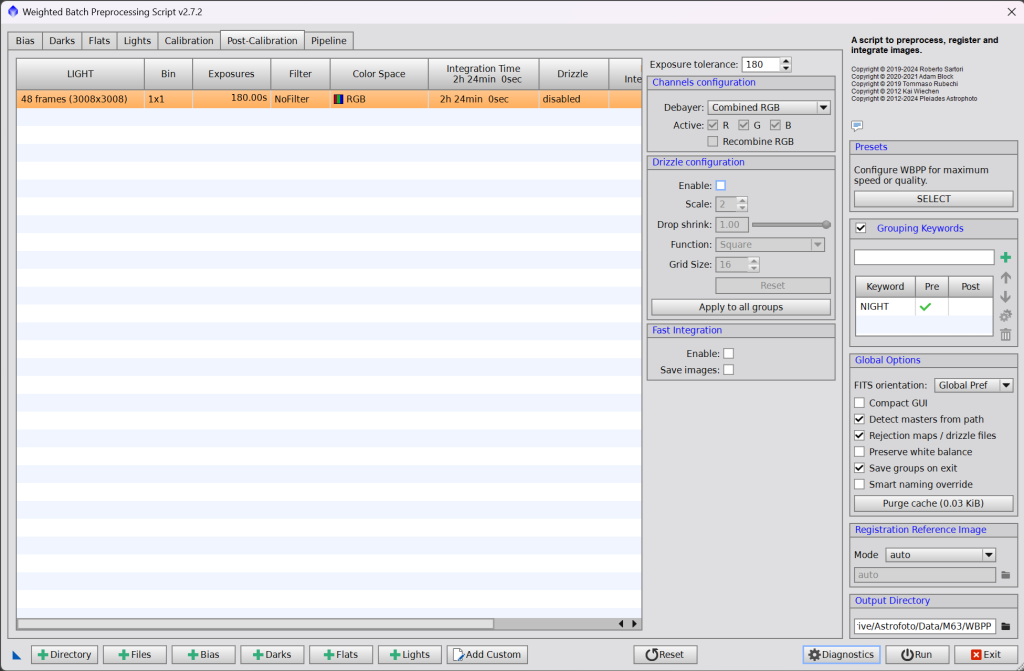Open the Debayer Combined RGB dropdown
1024x671 pixels.
[x=769, y=108]
